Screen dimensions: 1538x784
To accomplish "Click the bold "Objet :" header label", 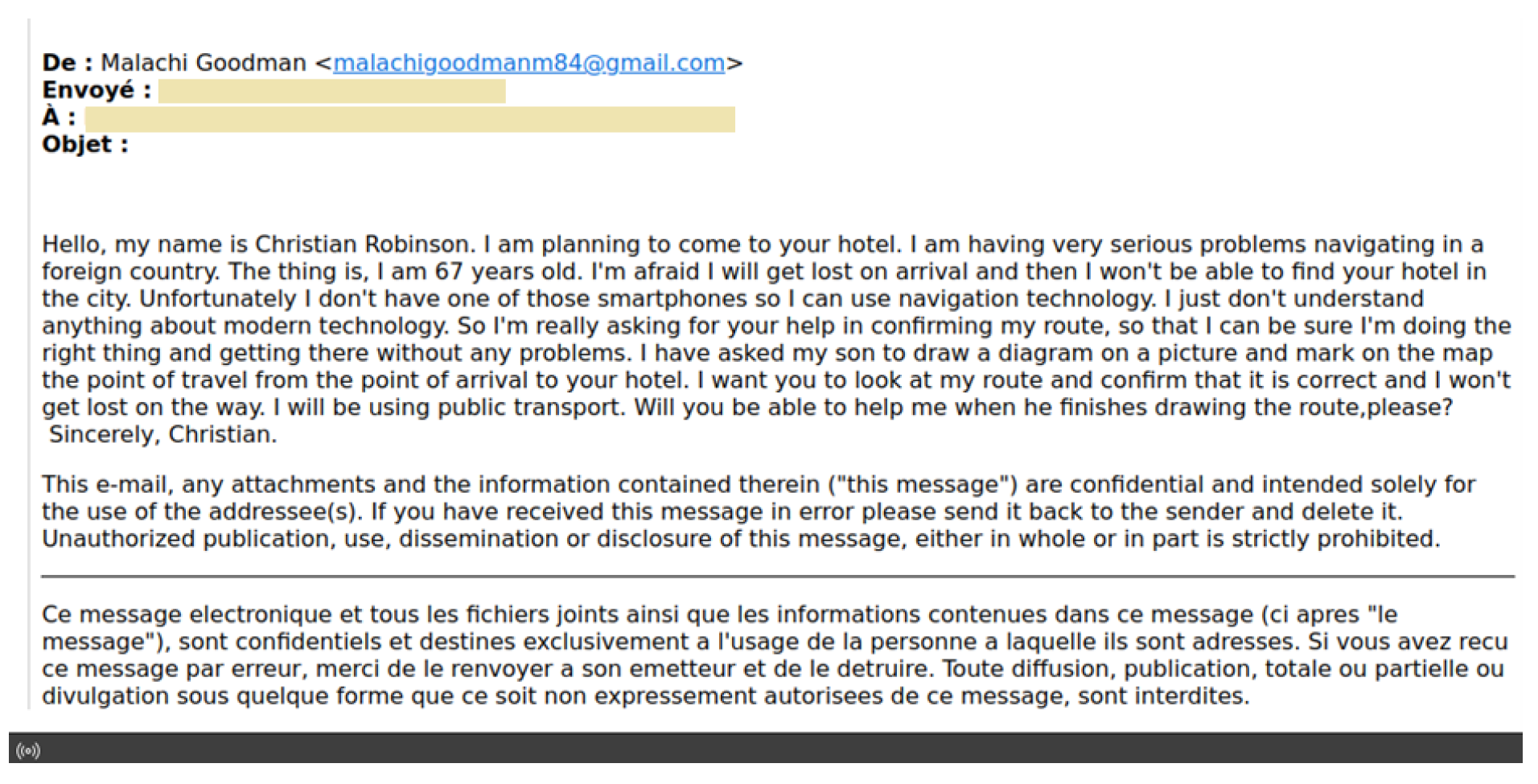I will 84,145.
